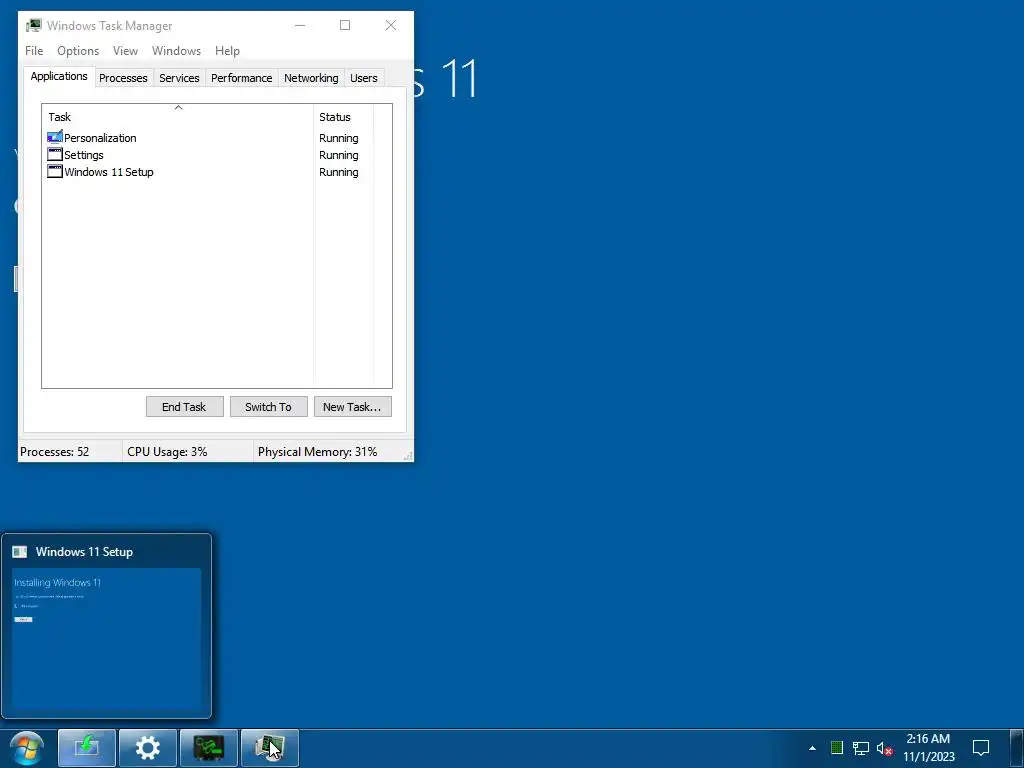Select the Applications tab

59,76
